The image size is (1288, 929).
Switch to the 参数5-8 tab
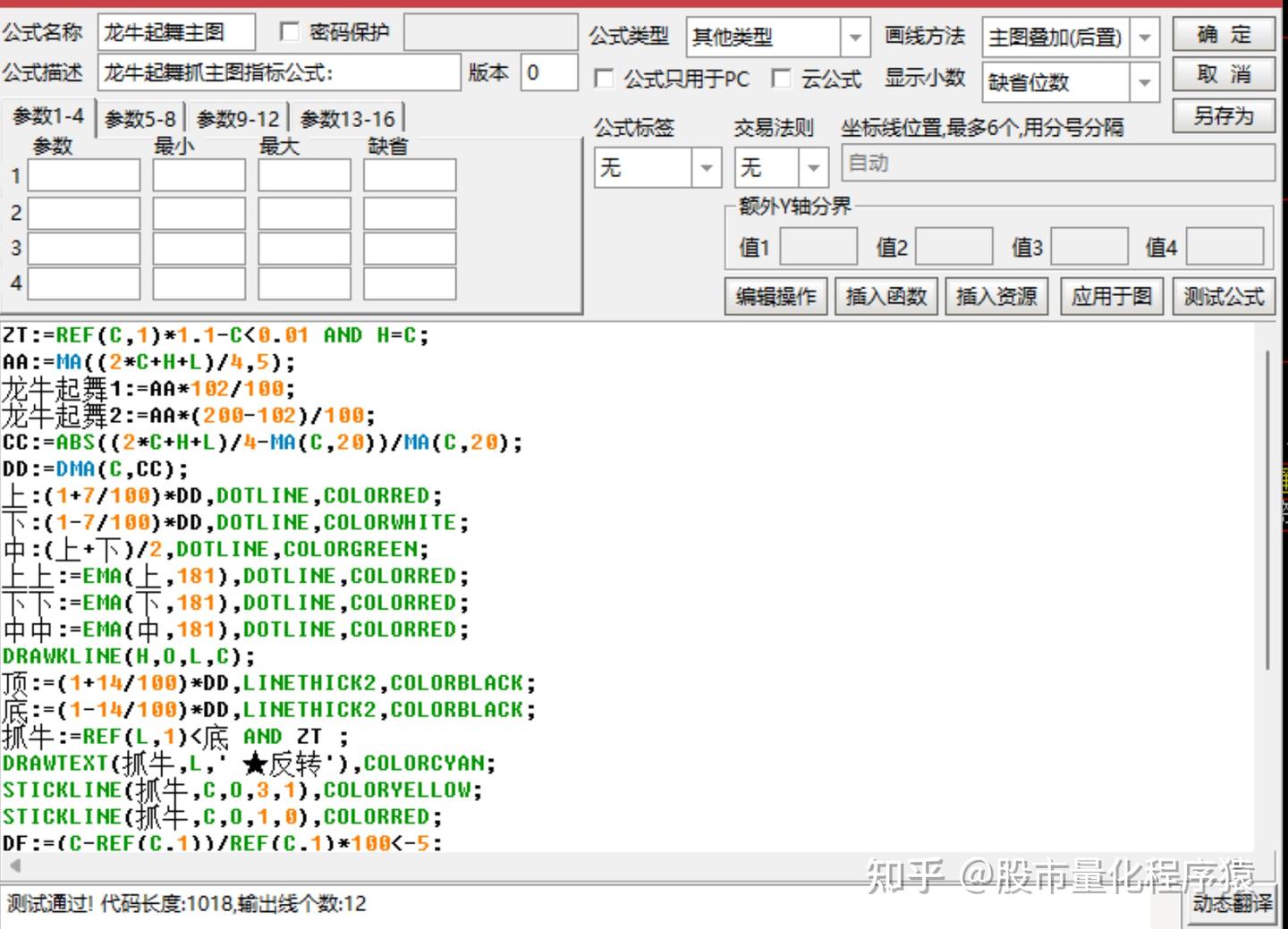coord(140,119)
